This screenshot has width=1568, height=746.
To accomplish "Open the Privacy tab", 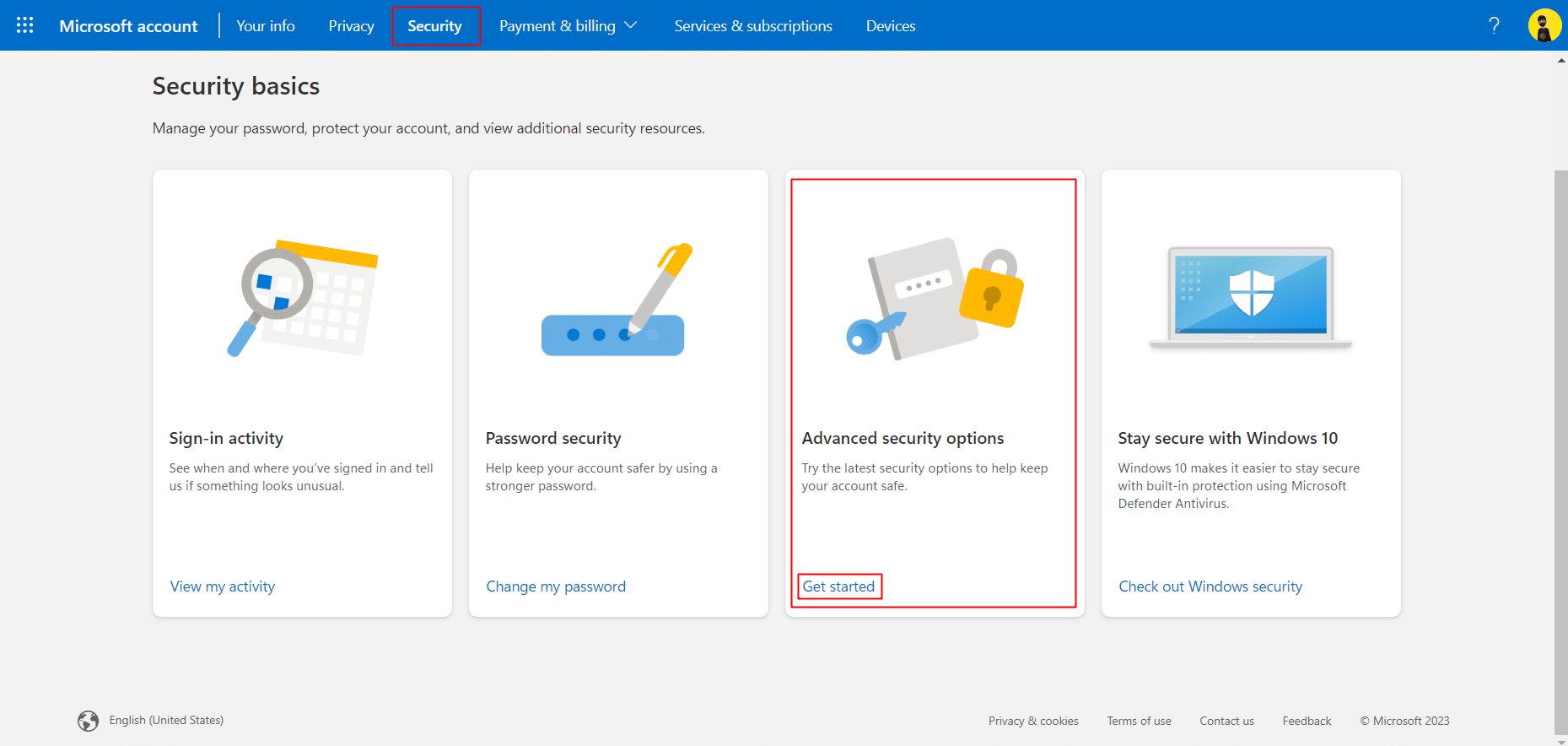I will point(352,26).
